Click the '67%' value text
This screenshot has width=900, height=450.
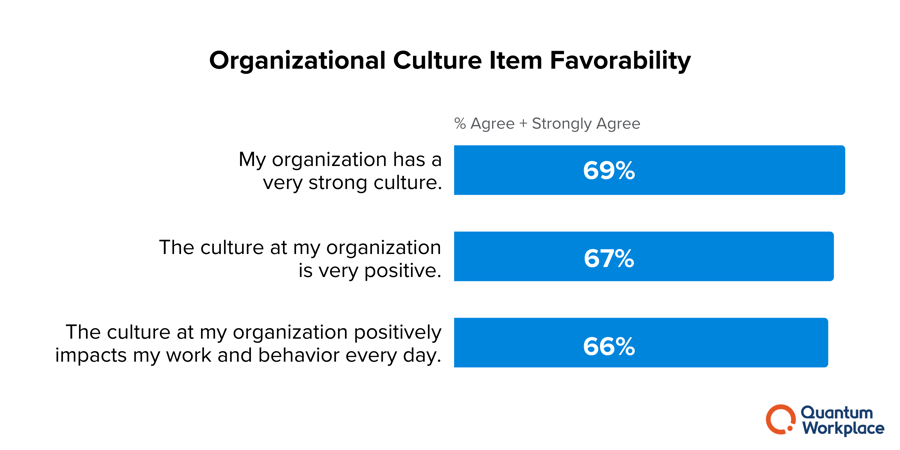pos(609,258)
